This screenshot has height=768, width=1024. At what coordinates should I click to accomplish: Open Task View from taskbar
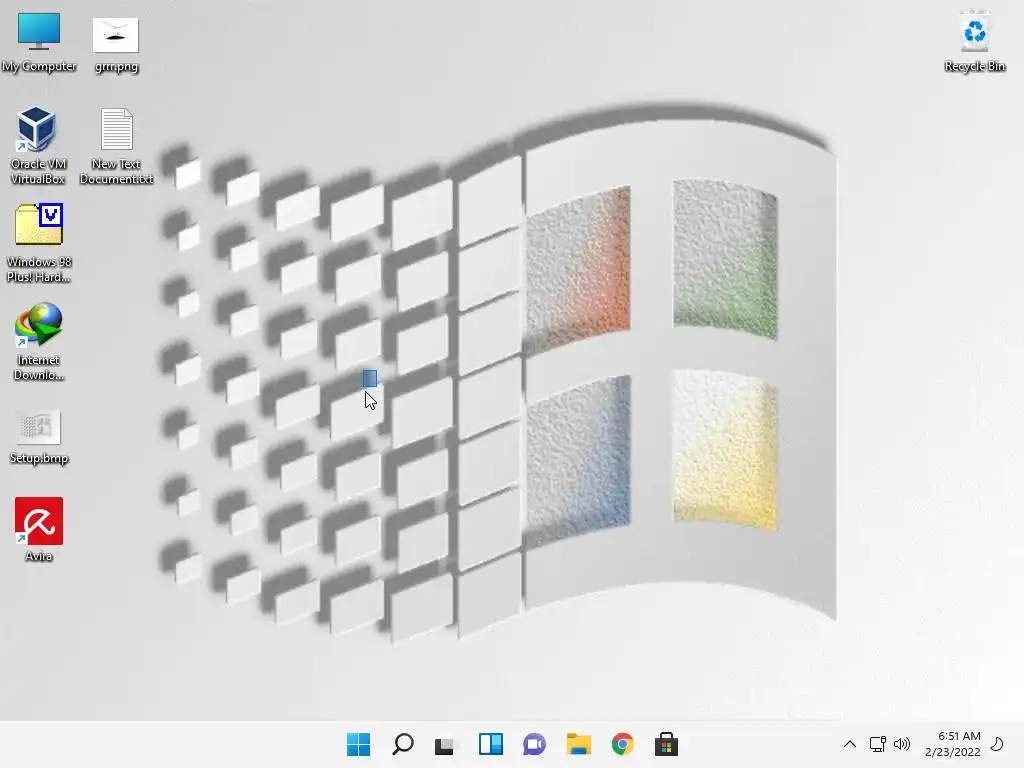coord(446,744)
